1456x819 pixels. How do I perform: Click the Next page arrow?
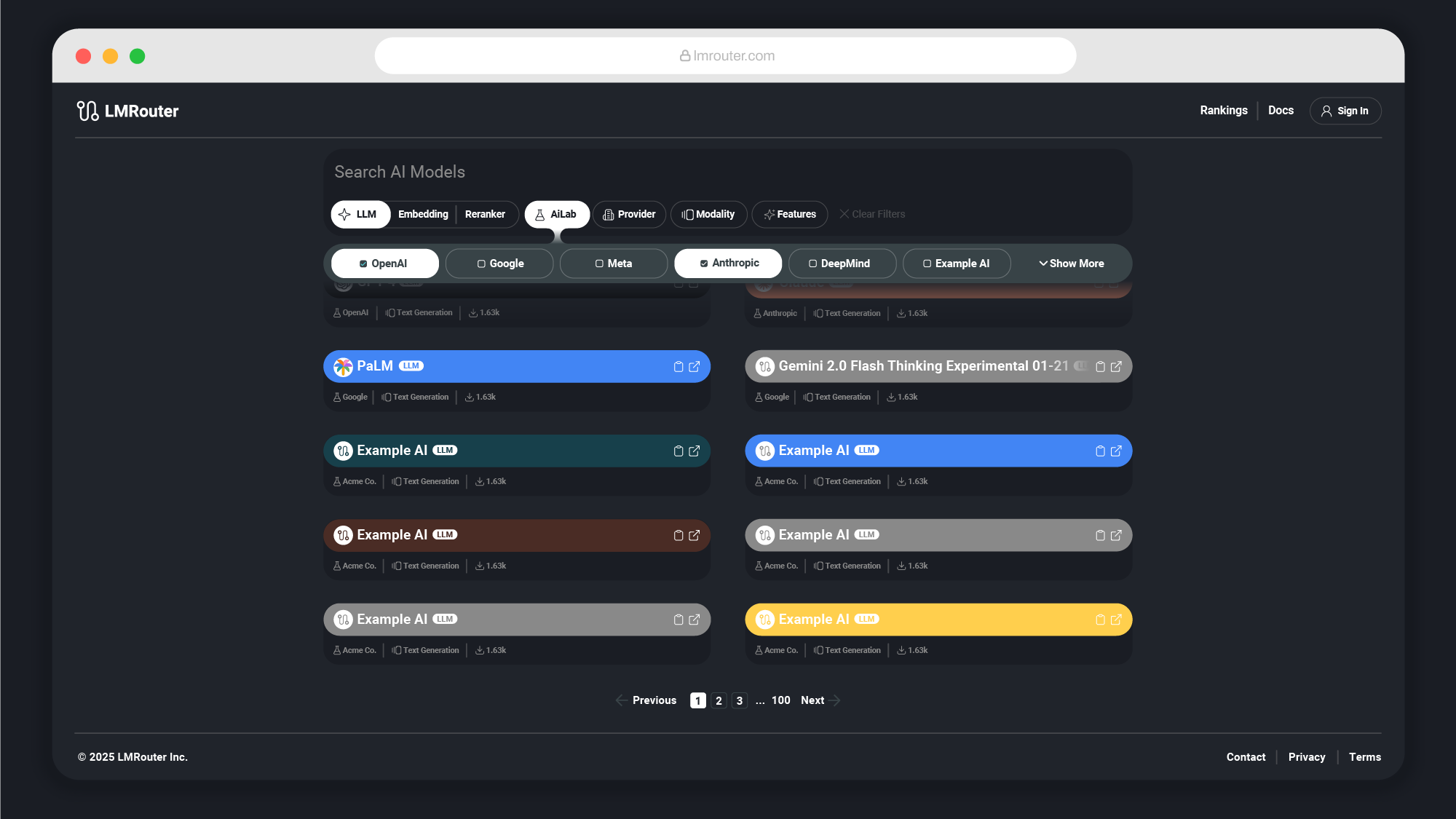coord(834,700)
